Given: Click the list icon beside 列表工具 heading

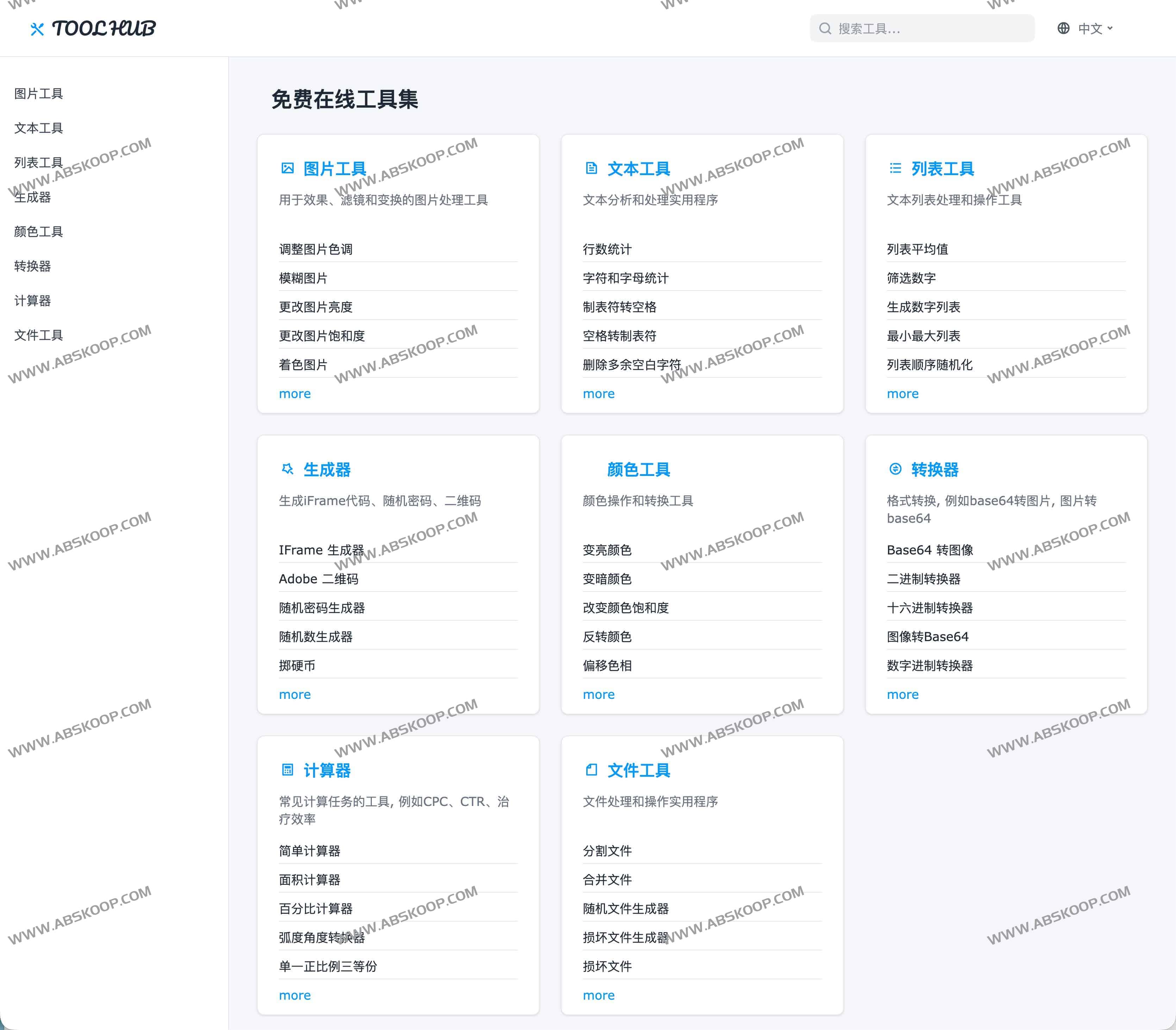Looking at the screenshot, I should pyautogui.click(x=895, y=168).
